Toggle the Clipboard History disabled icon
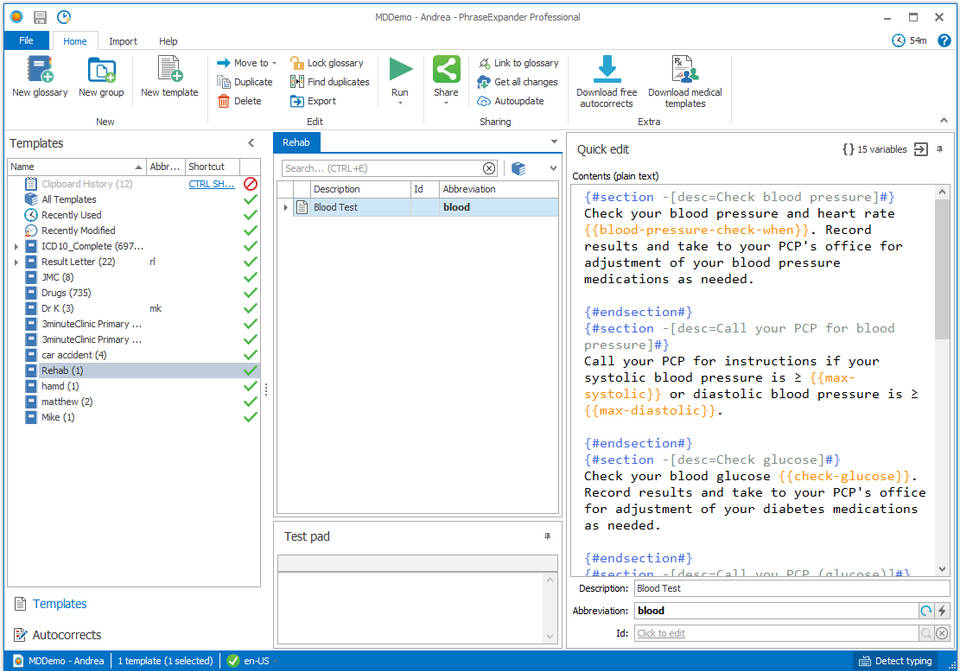This screenshot has height=671, width=960. tap(250, 184)
